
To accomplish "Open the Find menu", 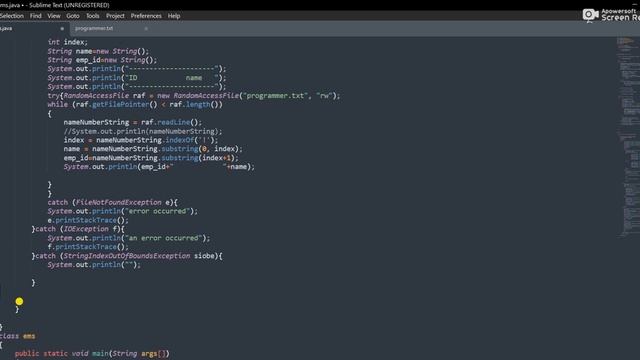I will 36,16.
